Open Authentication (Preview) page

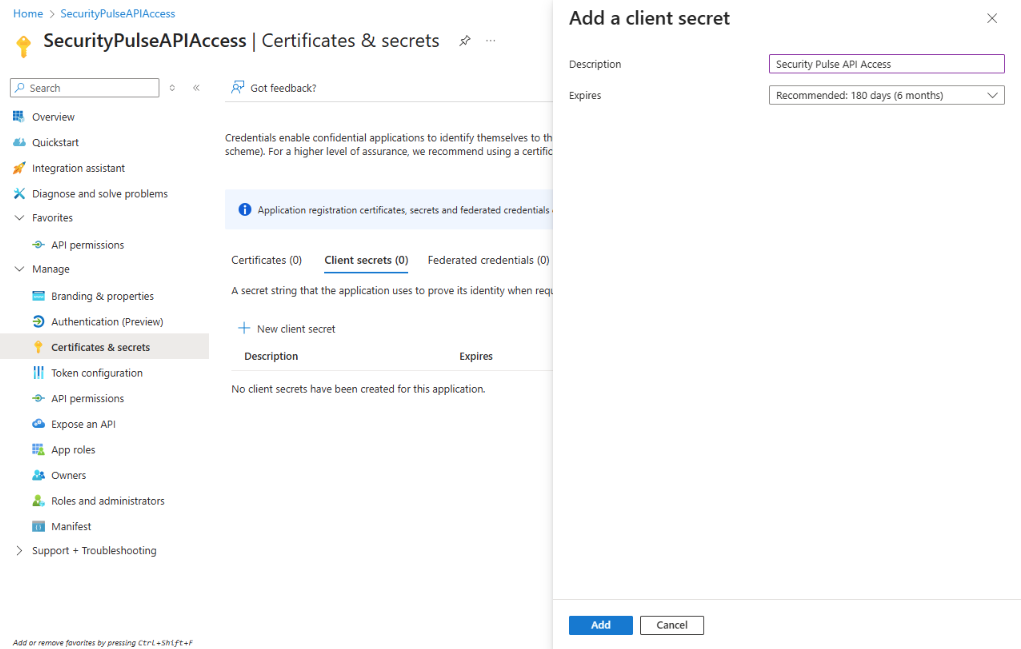pyautogui.click(x=107, y=321)
